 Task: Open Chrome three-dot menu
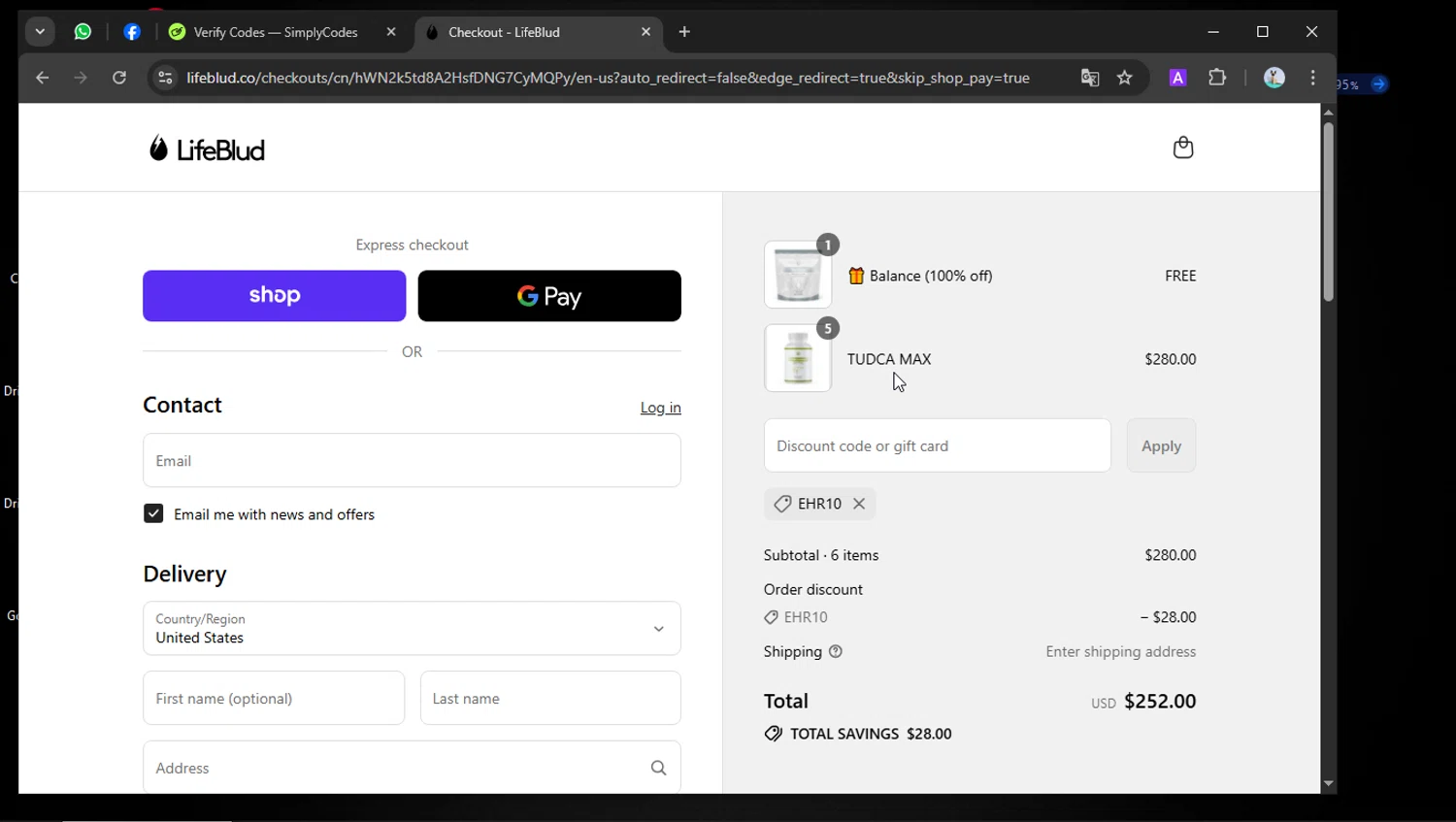(x=1313, y=78)
